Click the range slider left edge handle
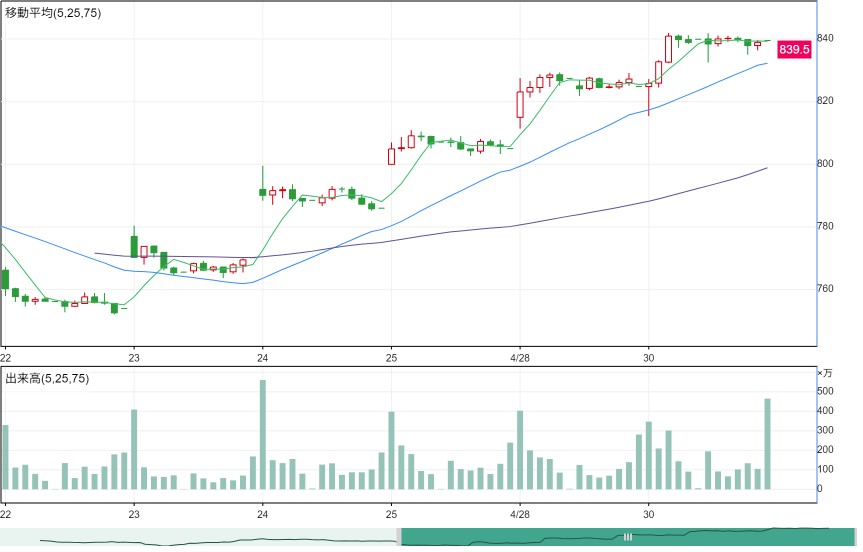 399,537
